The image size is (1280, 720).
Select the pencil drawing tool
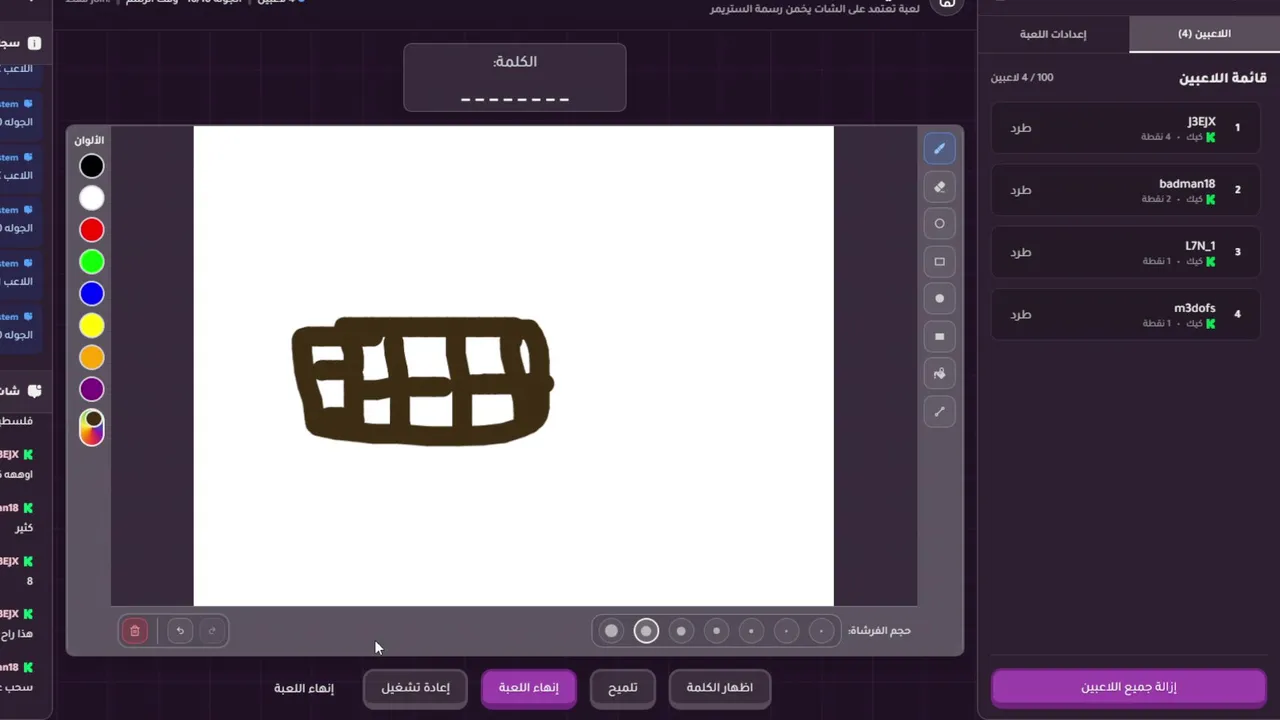(x=939, y=149)
